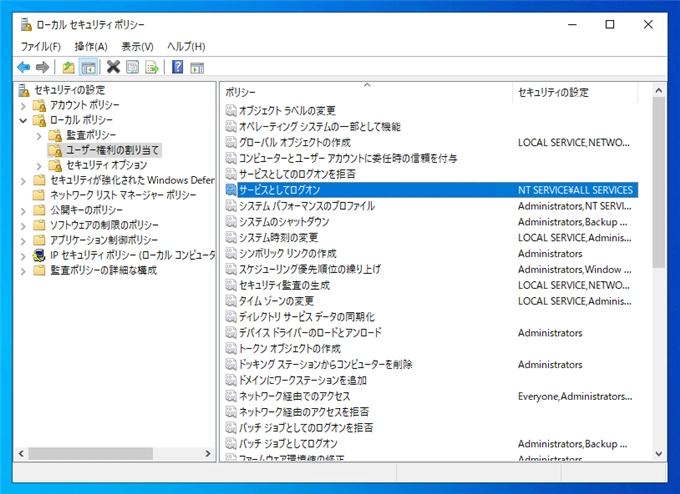Expand the セキュリティ オプション node
The width and height of the screenshot is (680, 494).
pyautogui.click(x=39, y=166)
